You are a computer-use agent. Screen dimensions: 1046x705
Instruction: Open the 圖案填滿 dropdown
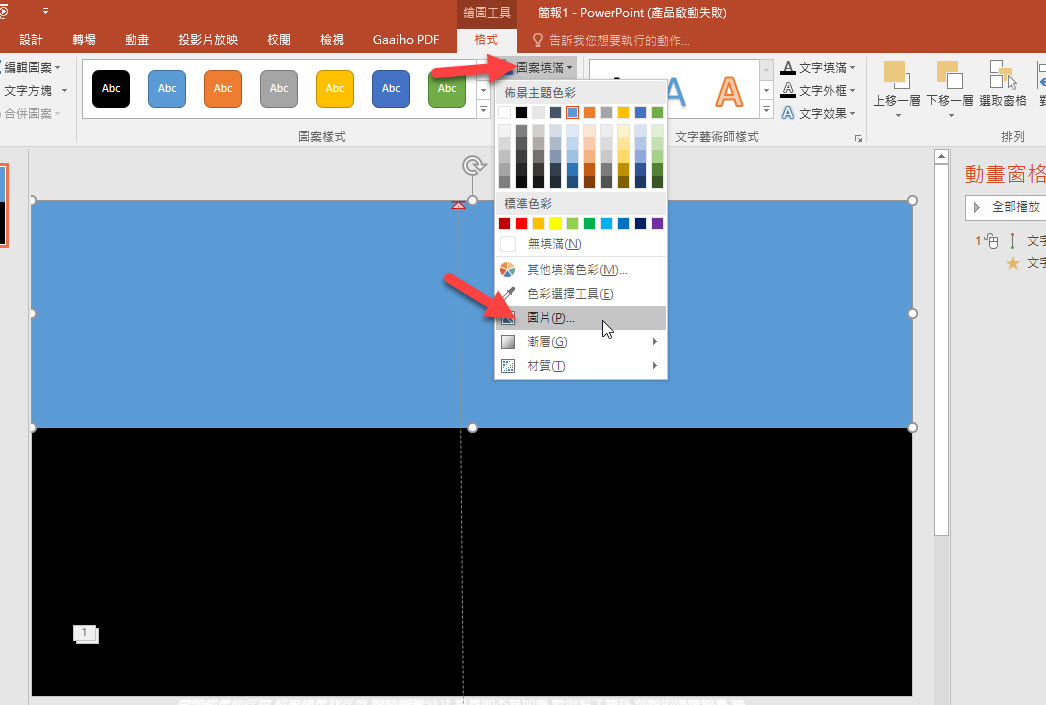click(544, 67)
